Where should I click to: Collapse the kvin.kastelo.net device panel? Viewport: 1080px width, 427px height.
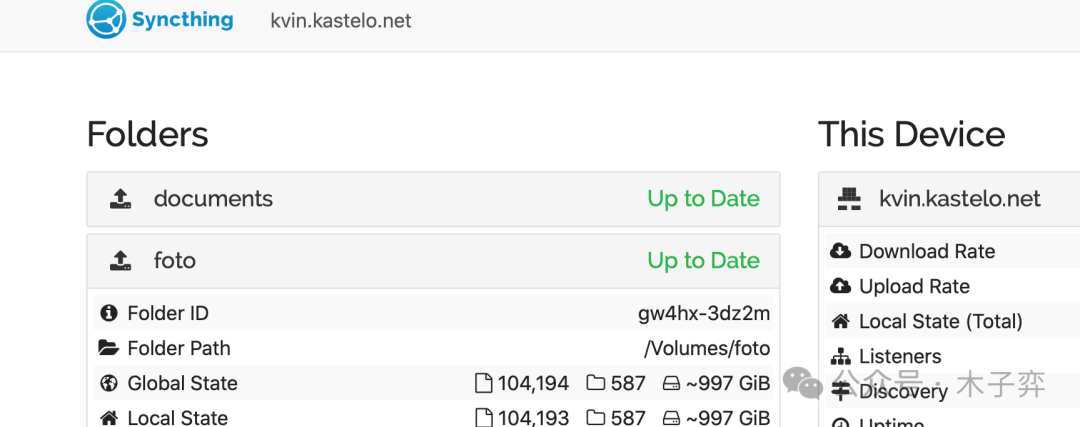coord(960,199)
